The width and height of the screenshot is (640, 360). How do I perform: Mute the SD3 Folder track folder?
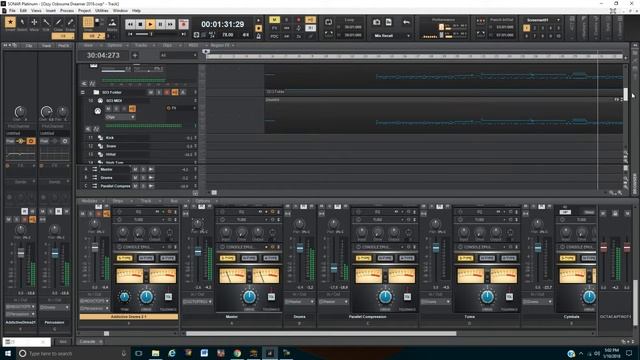click(x=151, y=93)
